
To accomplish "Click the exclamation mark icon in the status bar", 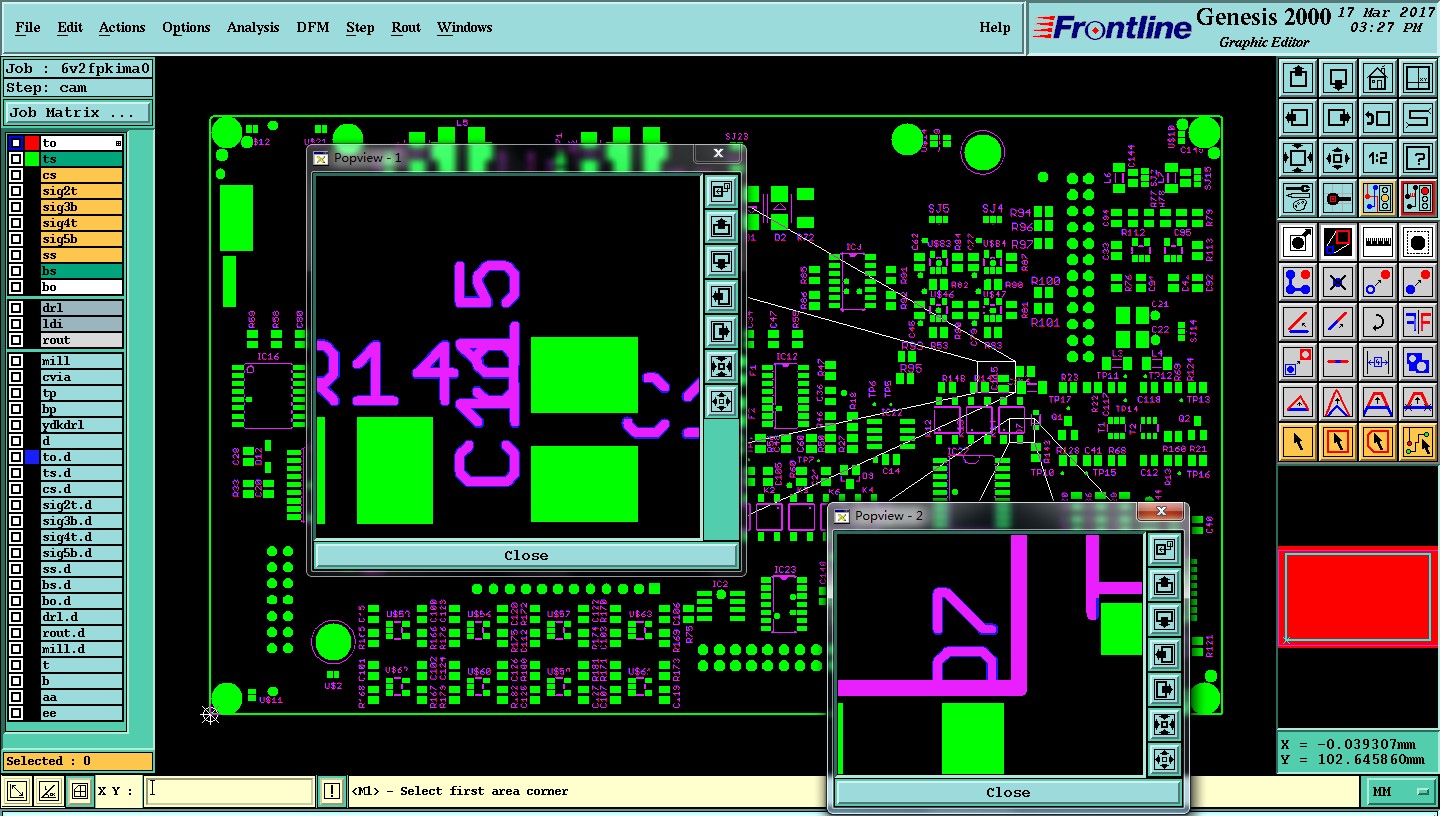I will [332, 791].
